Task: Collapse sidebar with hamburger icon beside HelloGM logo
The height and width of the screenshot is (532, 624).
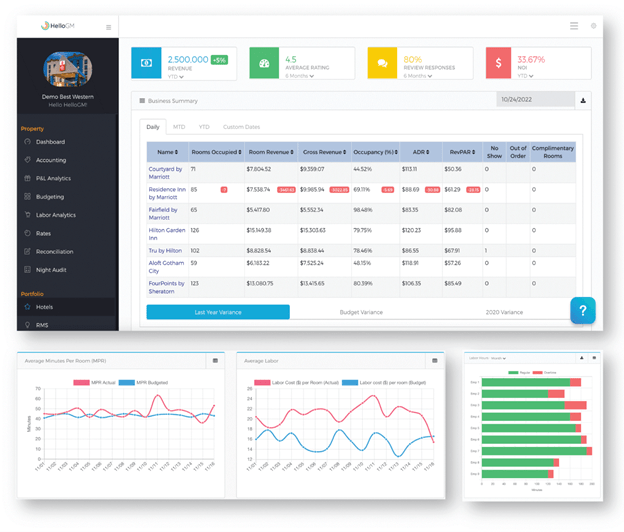Action: click(108, 27)
